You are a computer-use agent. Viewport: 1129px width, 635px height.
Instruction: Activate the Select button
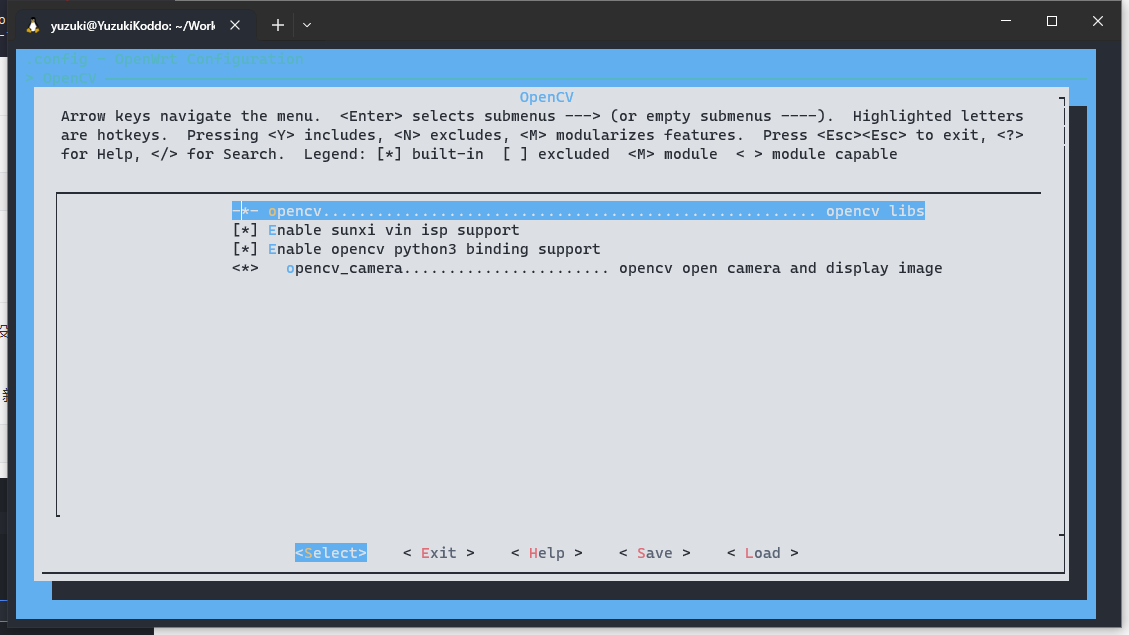(330, 552)
